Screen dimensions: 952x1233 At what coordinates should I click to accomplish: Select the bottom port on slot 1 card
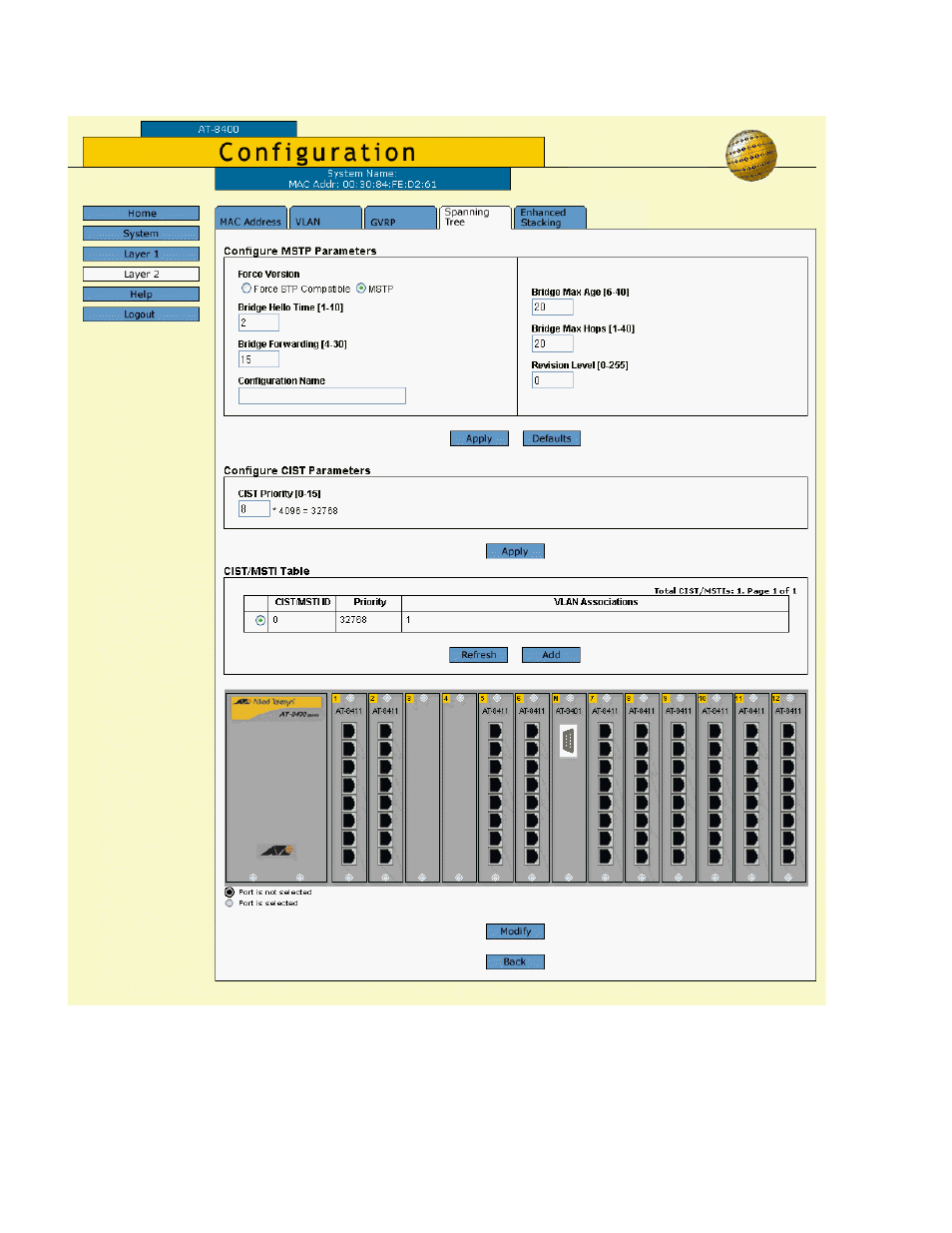348,857
